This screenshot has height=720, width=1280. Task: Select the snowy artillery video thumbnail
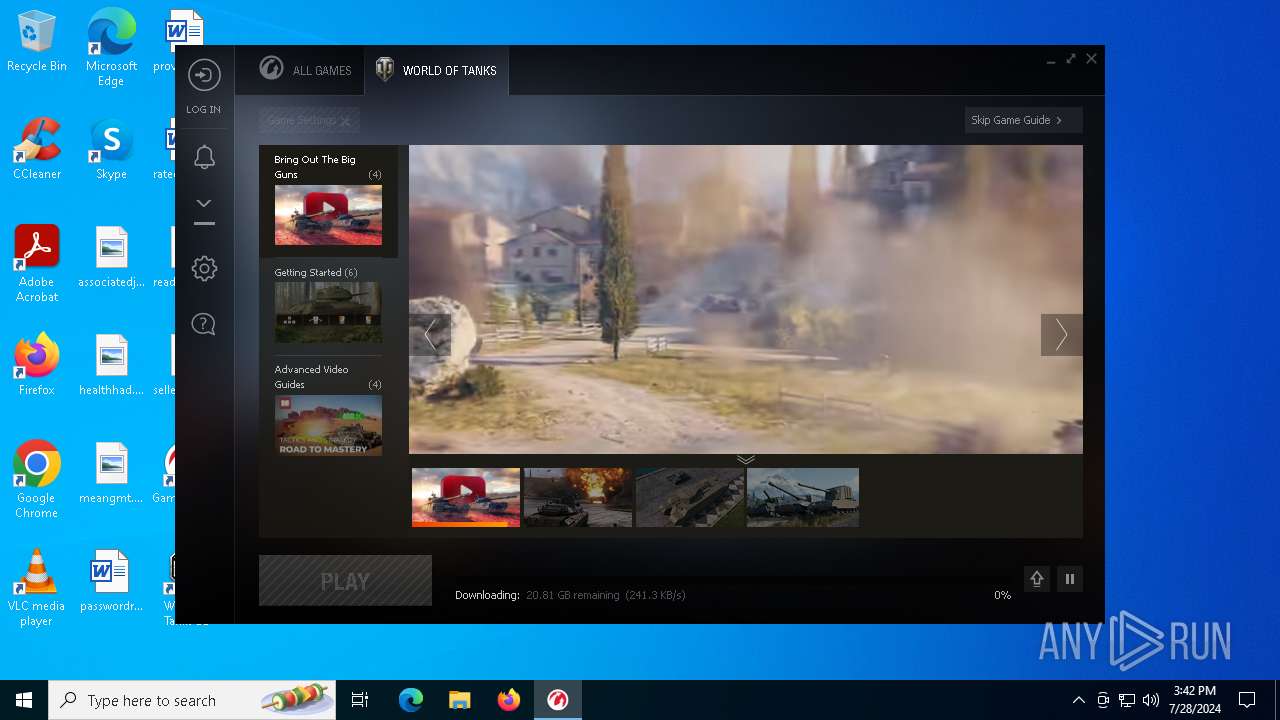pos(802,497)
